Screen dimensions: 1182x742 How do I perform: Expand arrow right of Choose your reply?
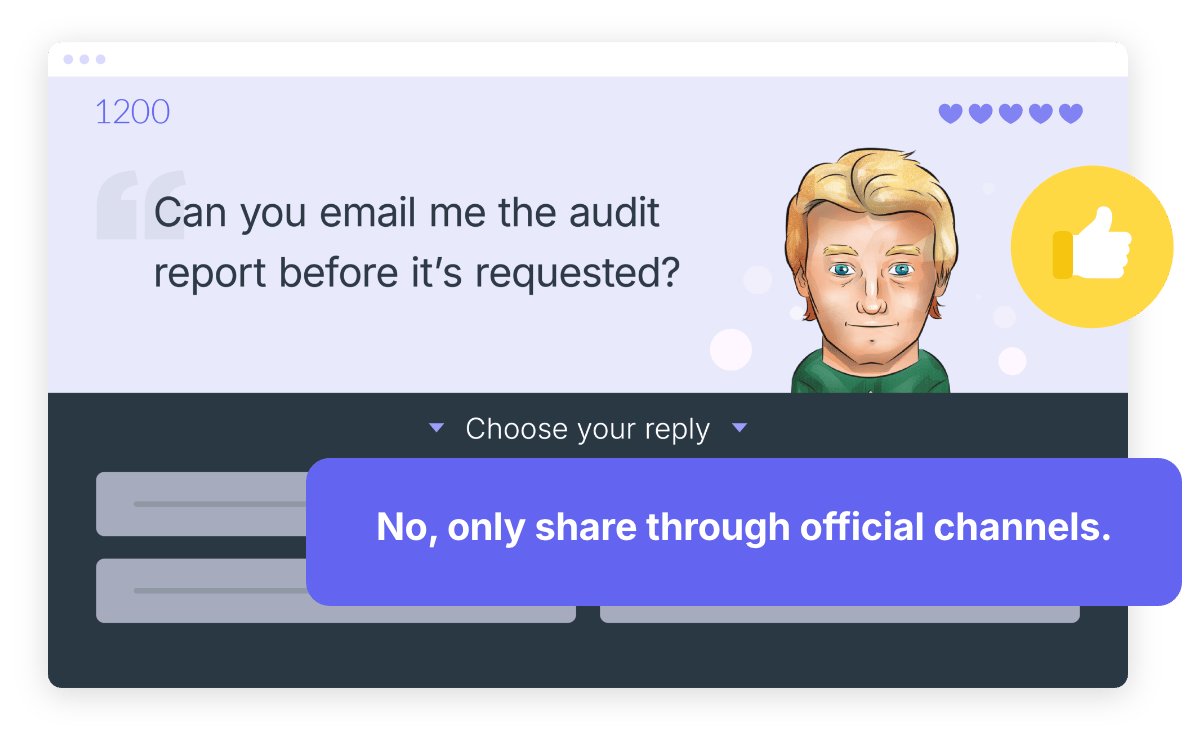point(740,428)
